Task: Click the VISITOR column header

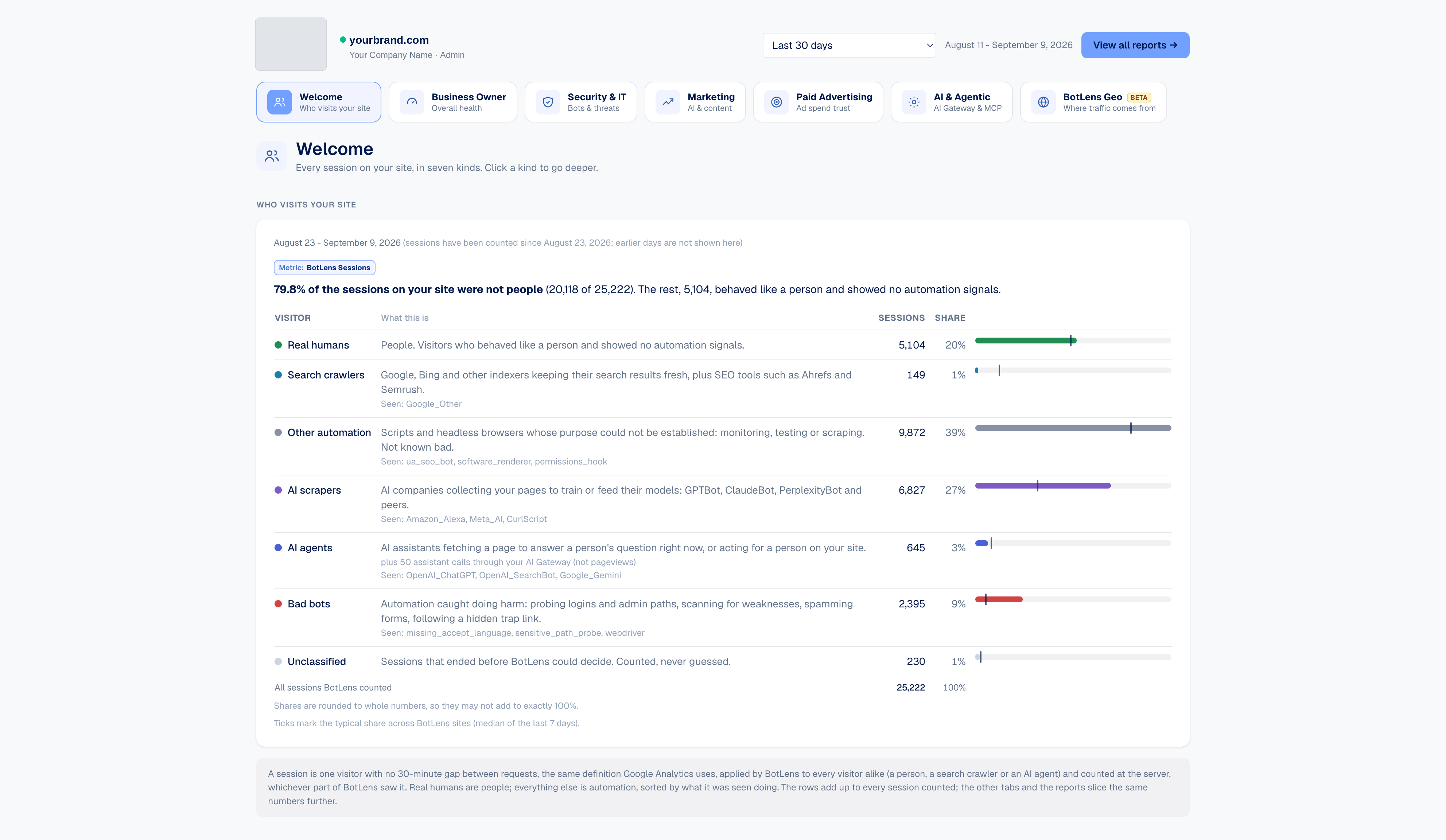Action: [x=293, y=318]
